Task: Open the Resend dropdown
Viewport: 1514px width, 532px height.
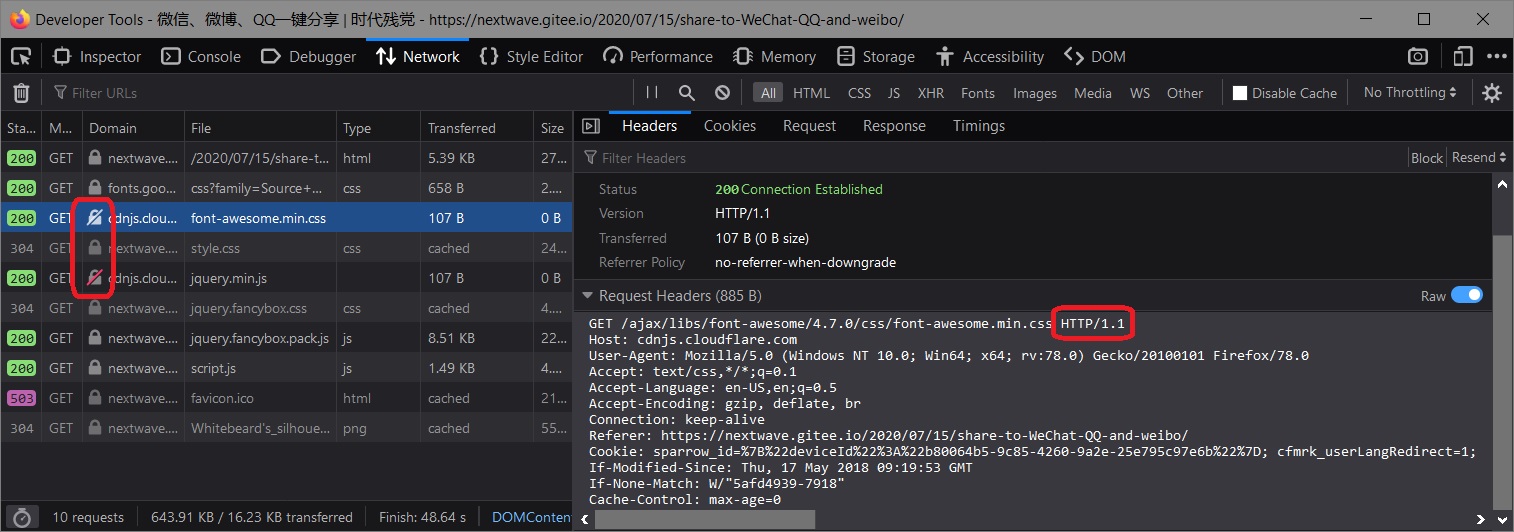Action: tap(1479, 158)
